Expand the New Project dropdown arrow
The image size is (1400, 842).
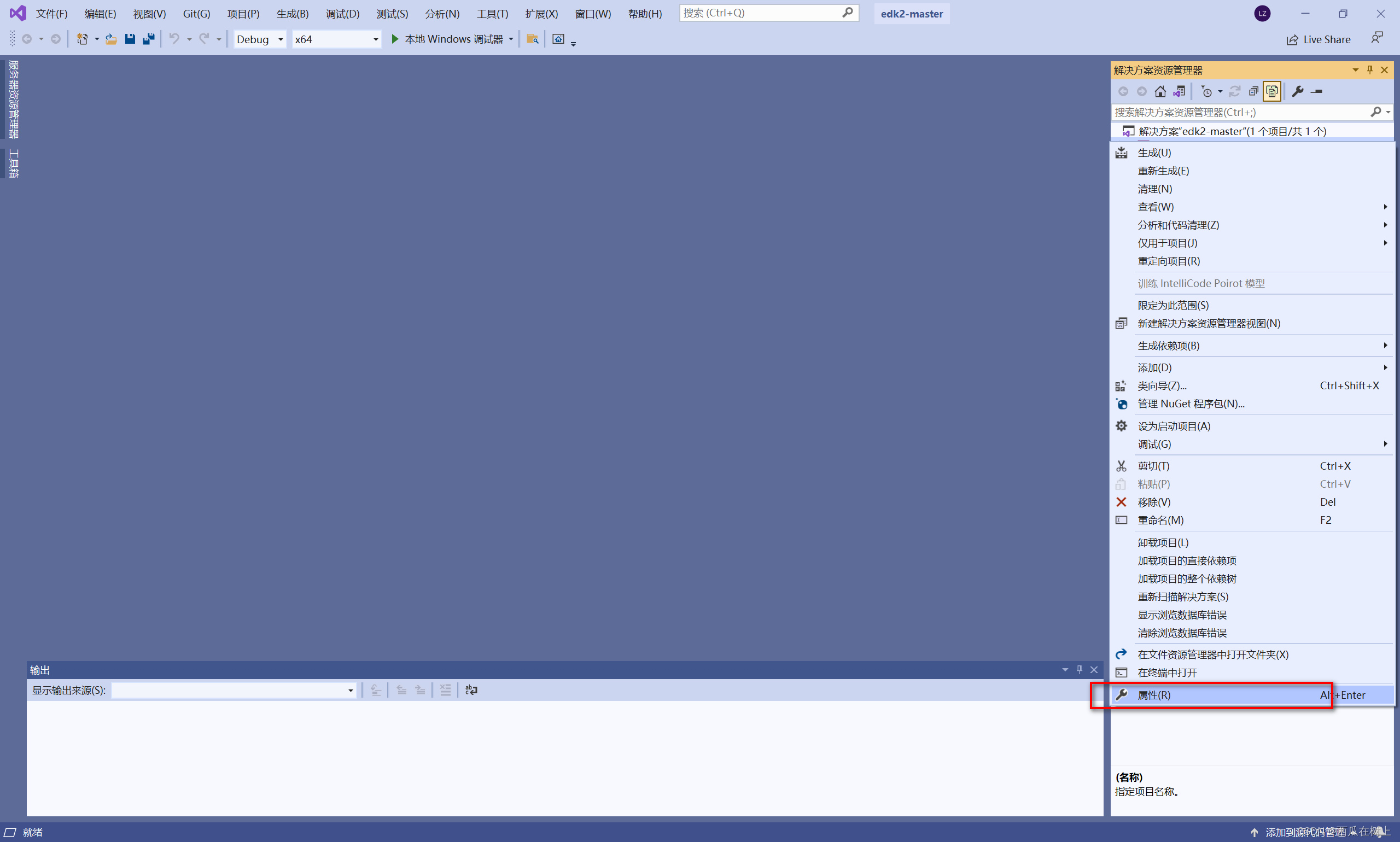click(x=97, y=39)
